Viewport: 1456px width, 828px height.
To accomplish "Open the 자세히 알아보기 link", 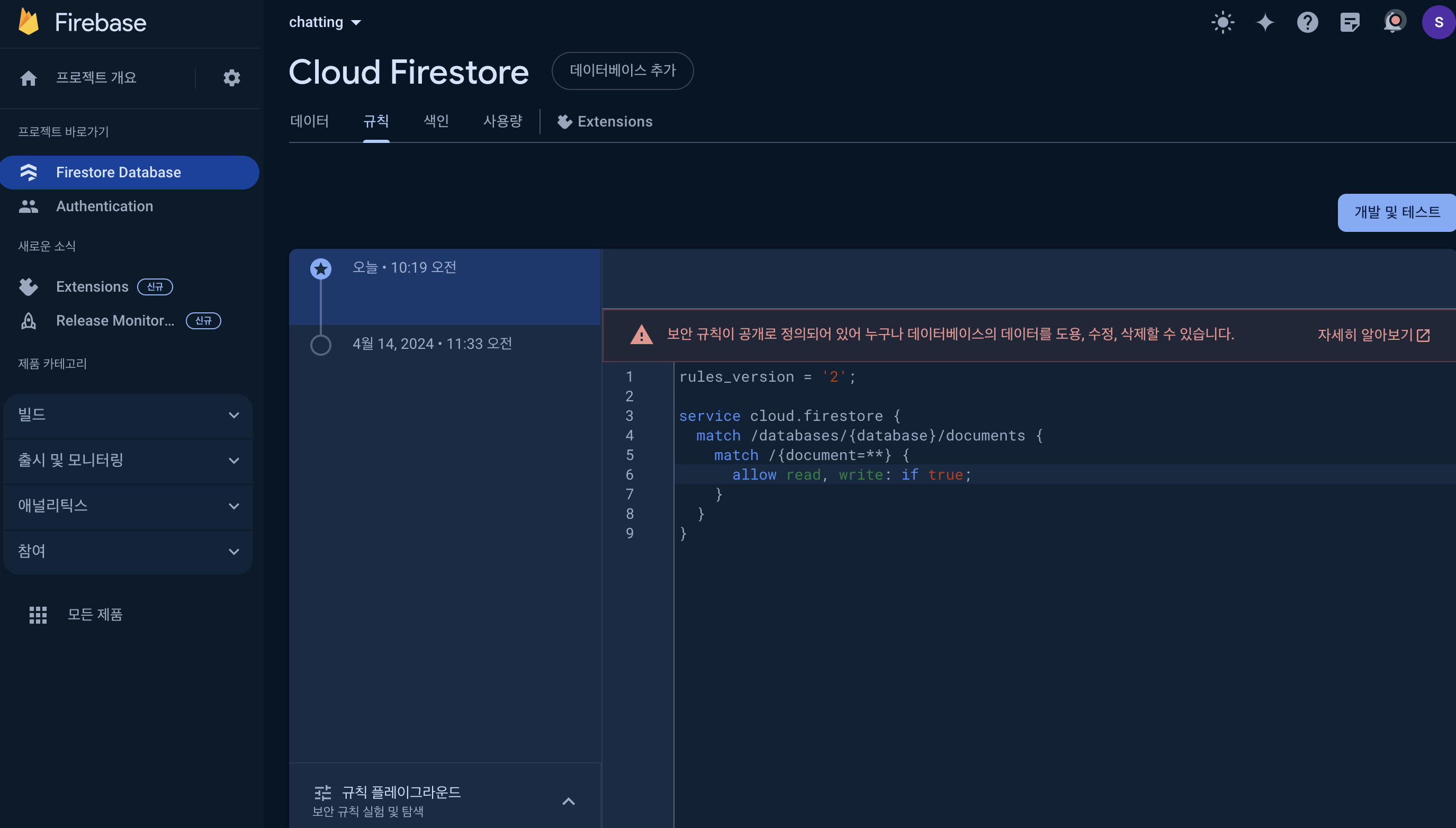I will point(1373,335).
